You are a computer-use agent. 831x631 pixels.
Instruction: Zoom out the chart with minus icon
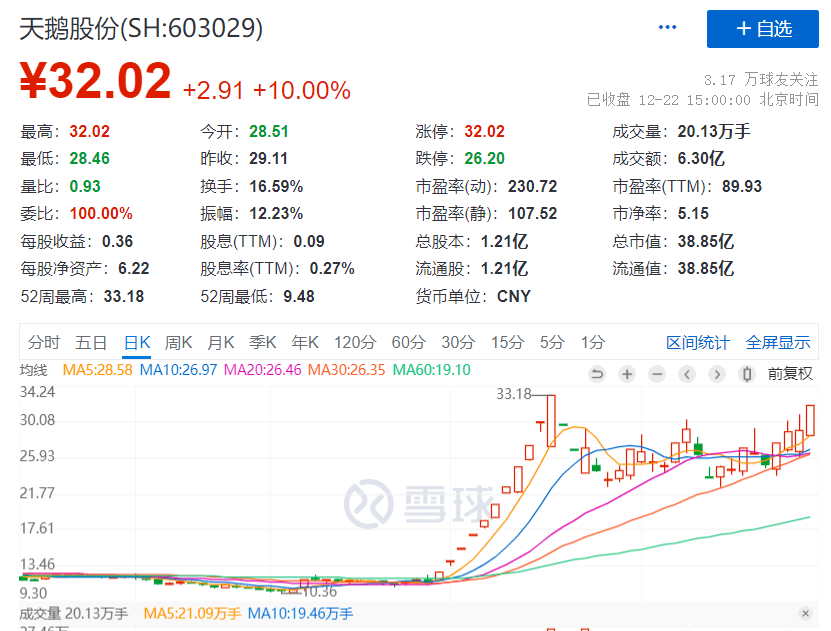coord(656,374)
